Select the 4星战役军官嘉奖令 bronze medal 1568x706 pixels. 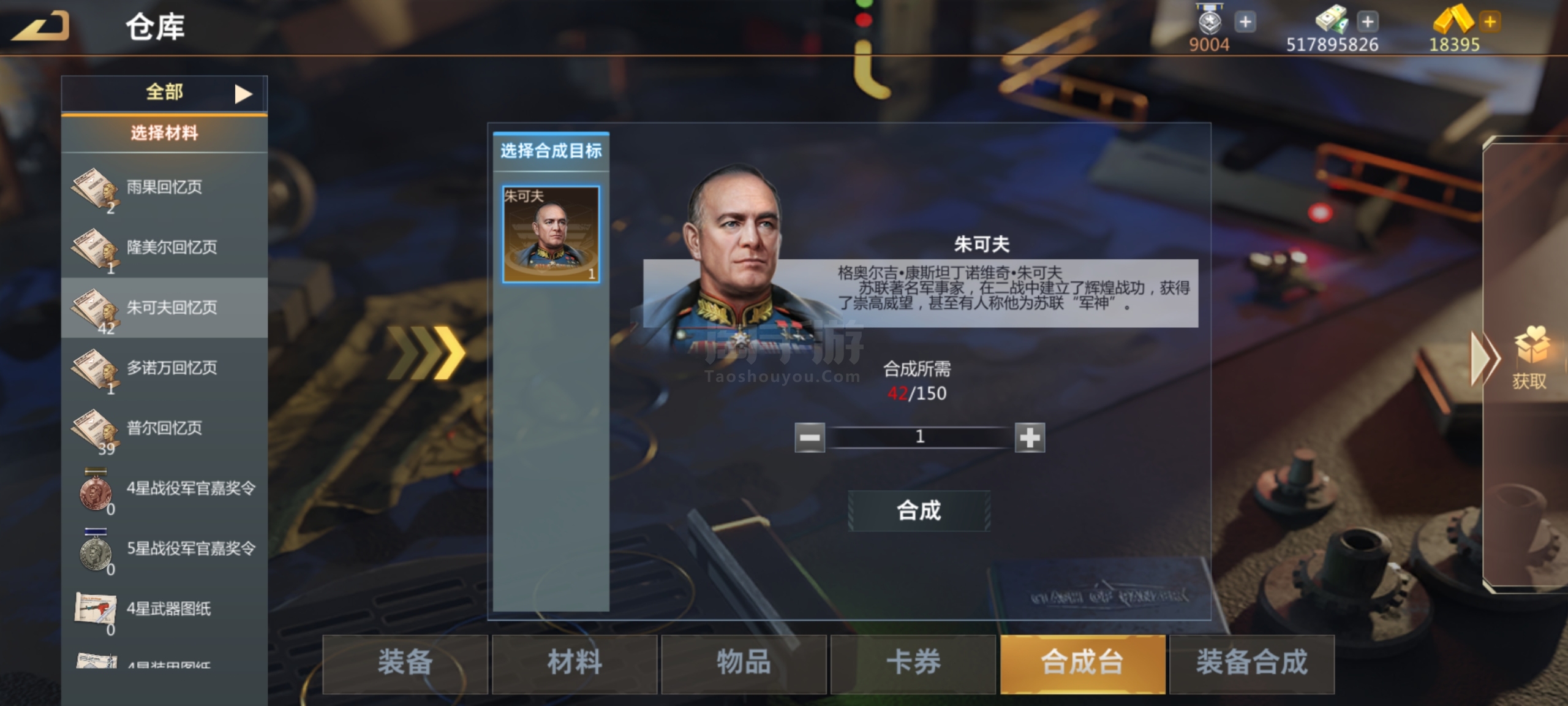pyautogui.click(x=96, y=490)
